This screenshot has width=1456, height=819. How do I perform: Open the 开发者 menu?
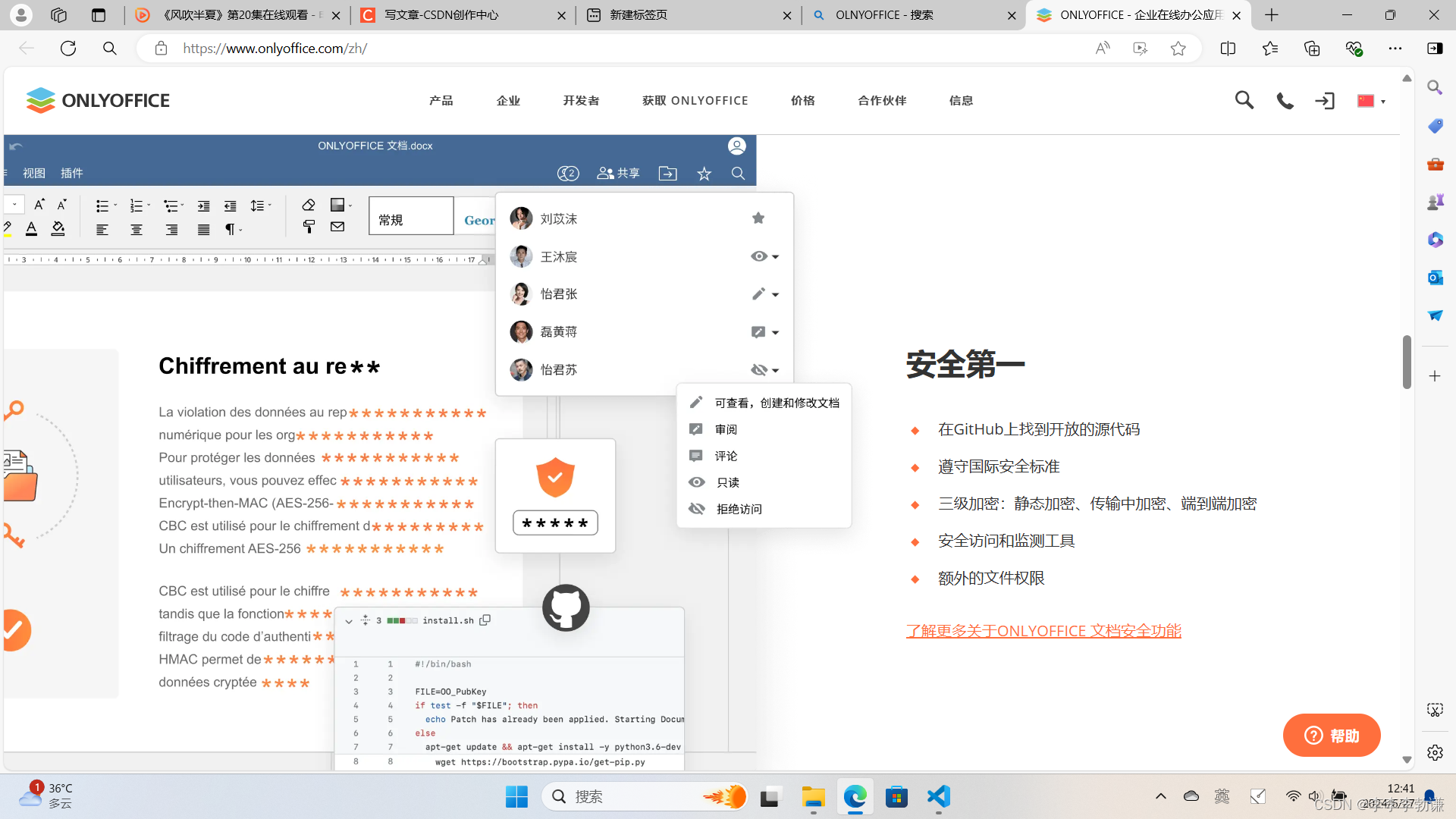pos(581,101)
